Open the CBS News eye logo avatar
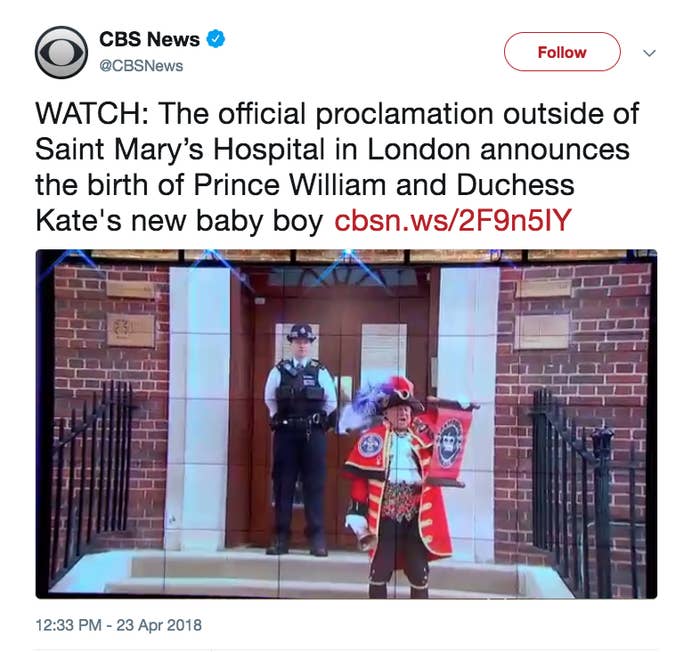The image size is (700, 652). tap(61, 52)
